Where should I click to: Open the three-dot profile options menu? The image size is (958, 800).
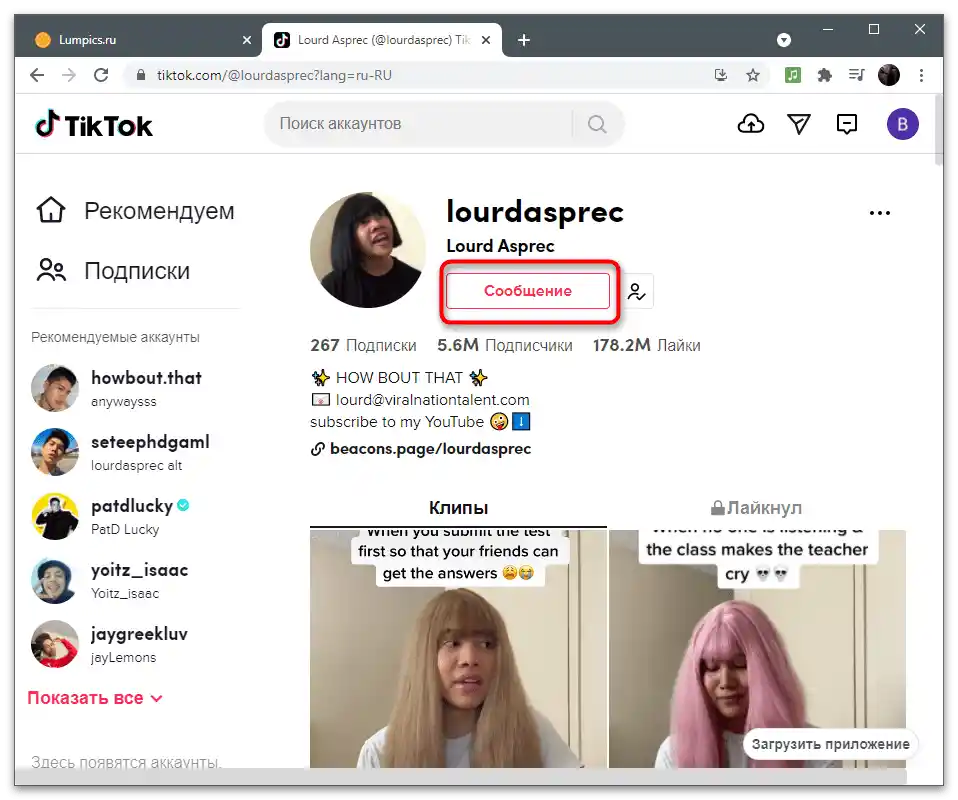pyautogui.click(x=879, y=213)
